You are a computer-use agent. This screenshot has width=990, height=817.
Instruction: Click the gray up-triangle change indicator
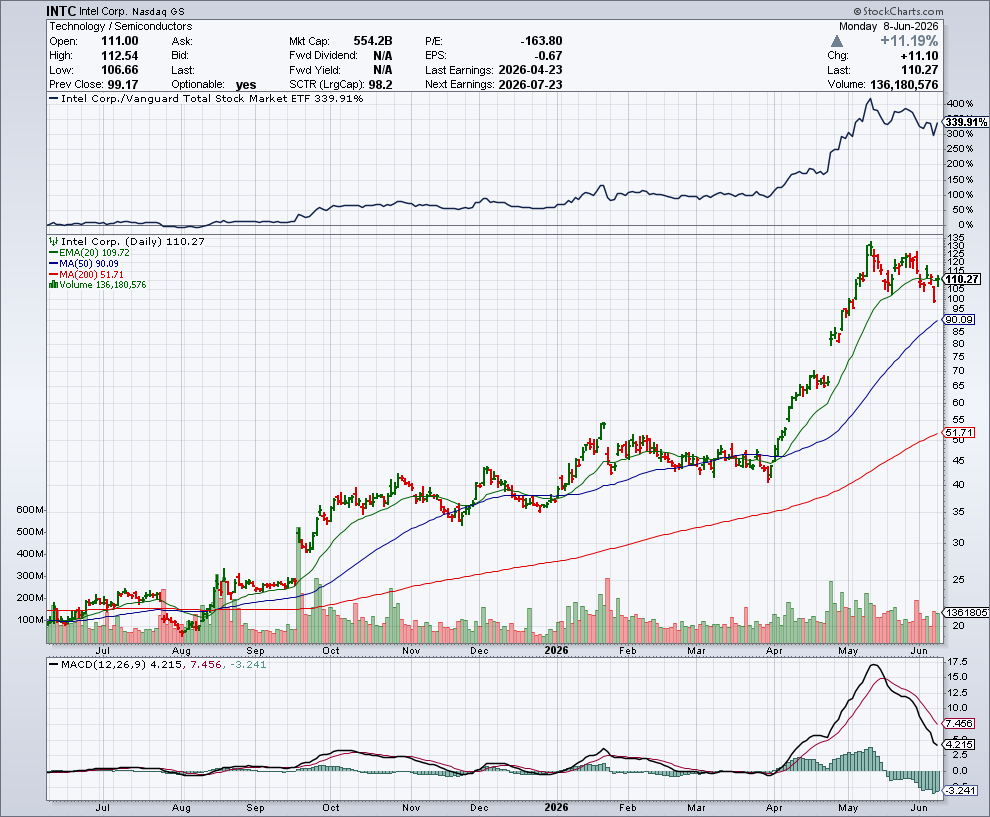837,41
